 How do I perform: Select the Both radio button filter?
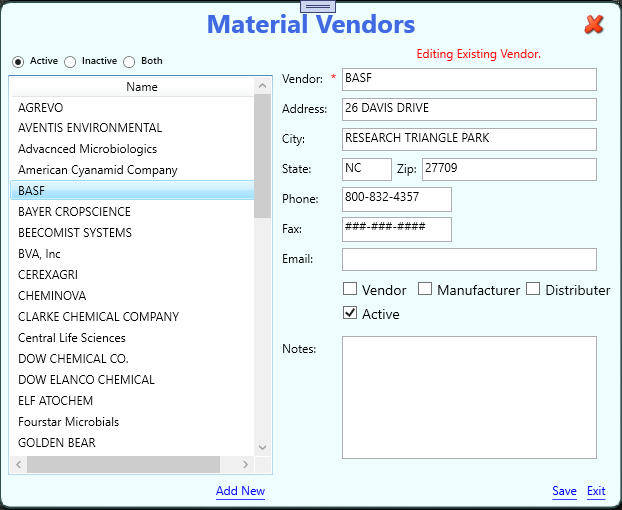[x=129, y=61]
